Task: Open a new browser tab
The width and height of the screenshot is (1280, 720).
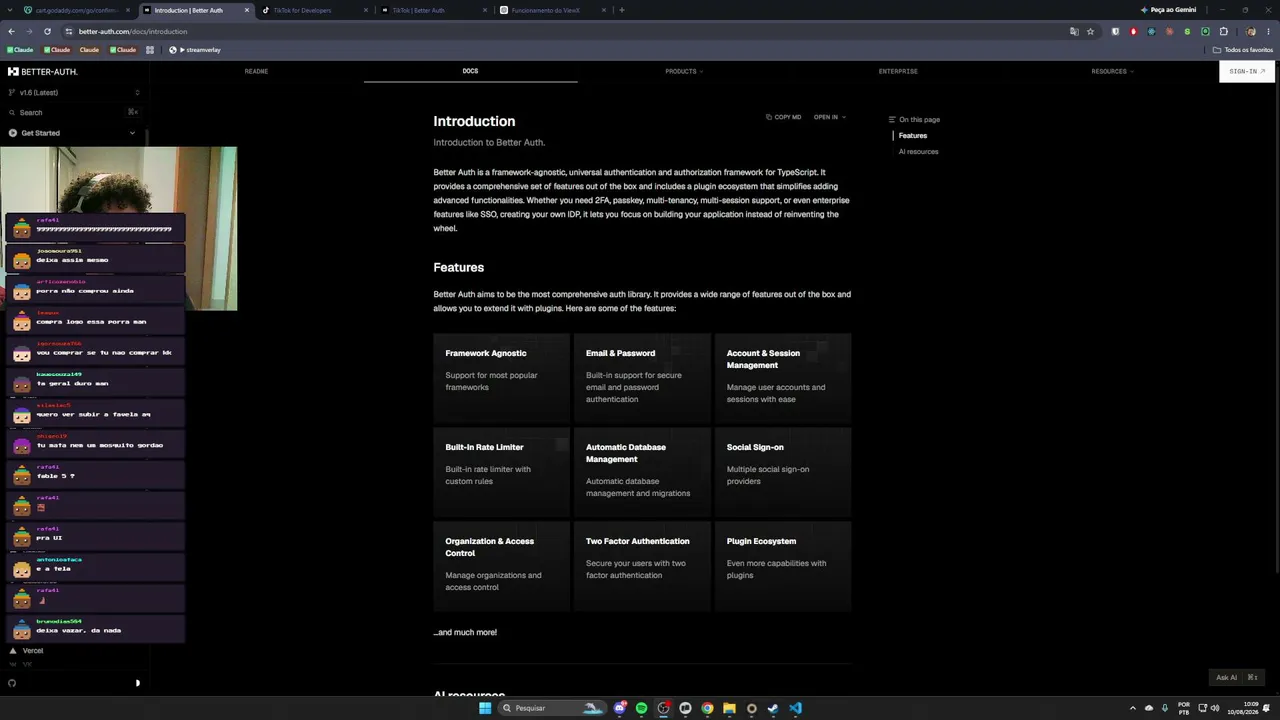Action: (622, 10)
